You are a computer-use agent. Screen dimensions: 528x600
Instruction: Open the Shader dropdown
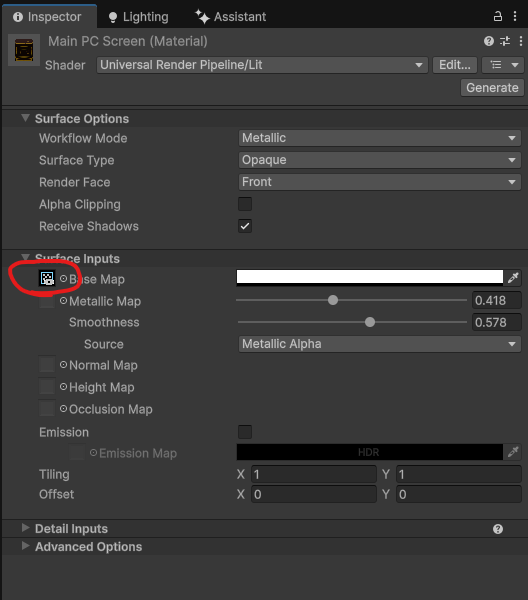click(x=262, y=65)
